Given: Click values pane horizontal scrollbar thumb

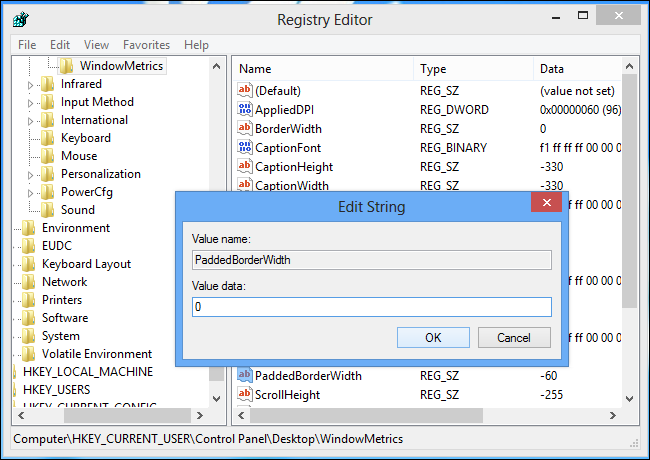Looking at the screenshot, I should pos(366,415).
